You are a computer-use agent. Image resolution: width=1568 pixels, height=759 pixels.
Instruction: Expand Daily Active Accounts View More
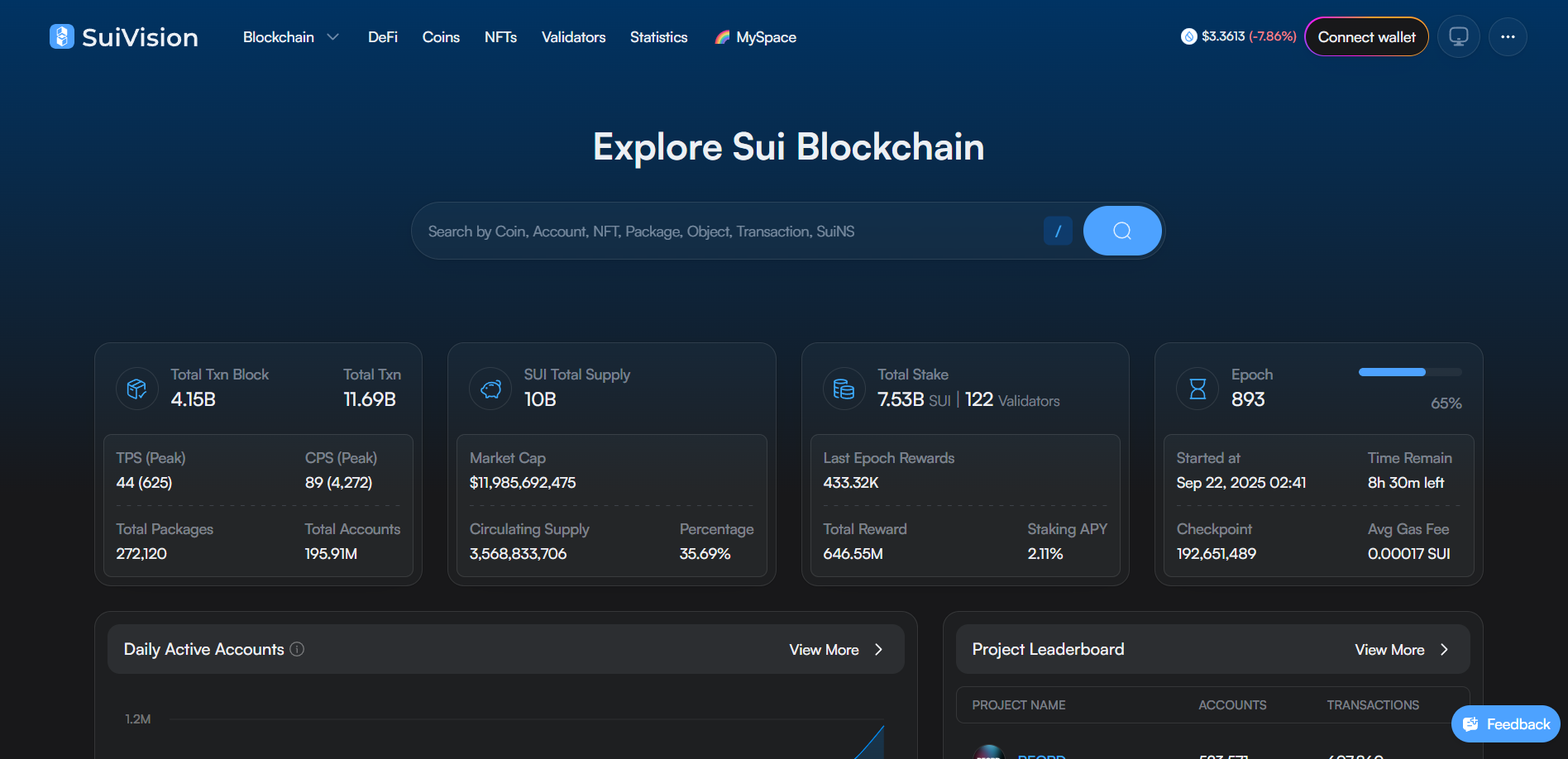point(835,650)
